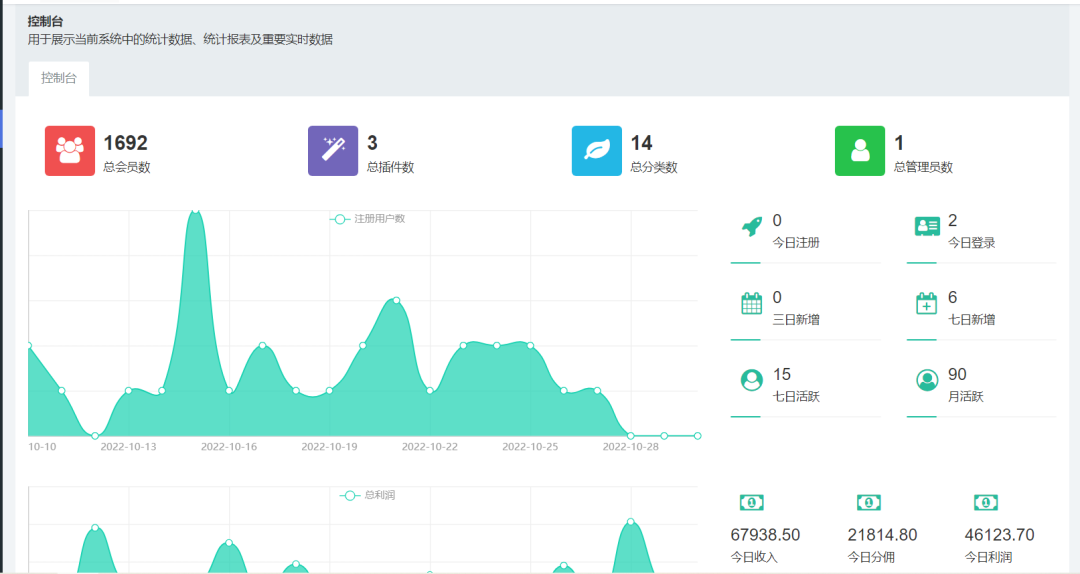The height and width of the screenshot is (574, 1080).
Task: Click the money icon above 今日分佣
Action: click(869, 503)
